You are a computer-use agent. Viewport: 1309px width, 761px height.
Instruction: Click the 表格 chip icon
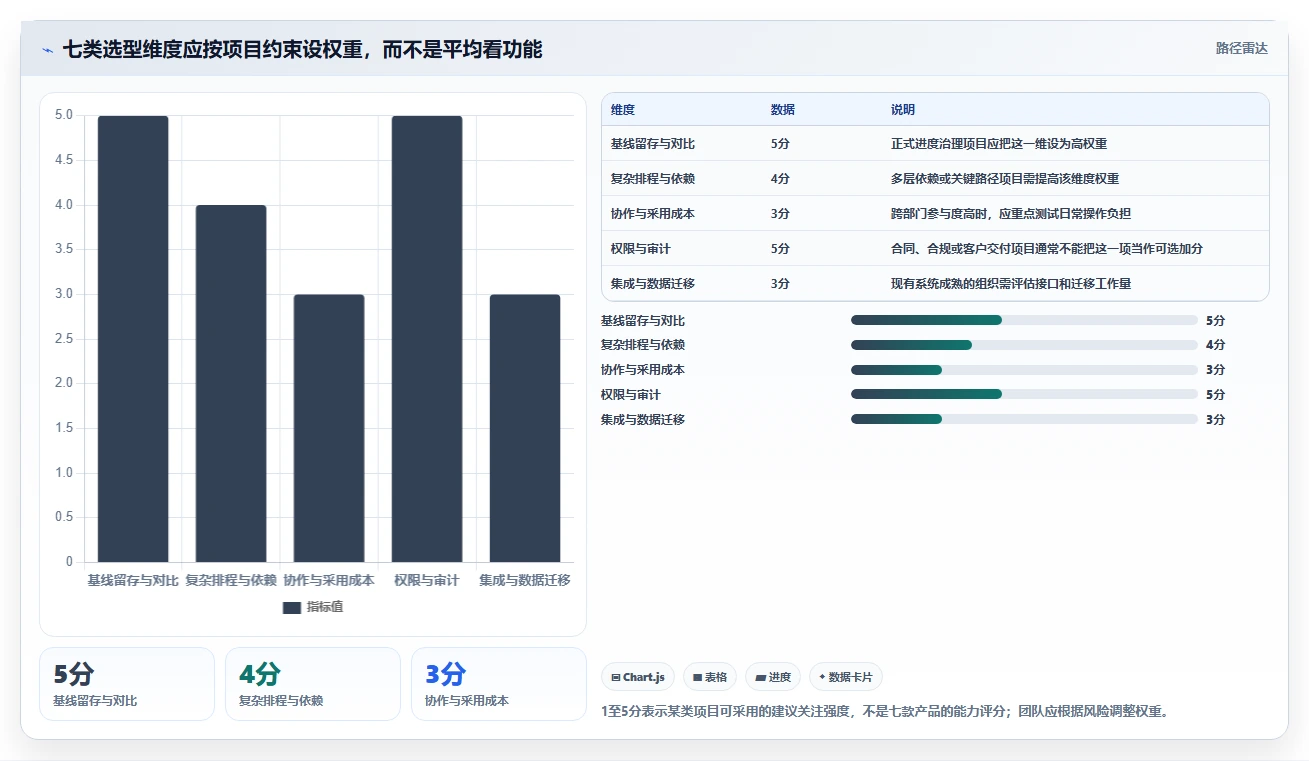click(x=697, y=677)
